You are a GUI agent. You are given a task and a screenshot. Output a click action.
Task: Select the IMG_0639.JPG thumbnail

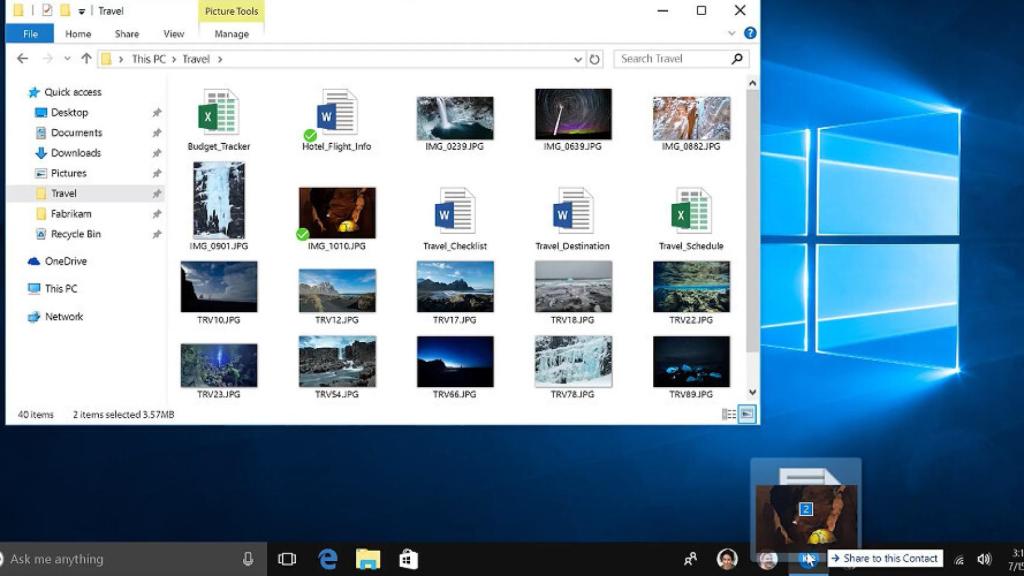click(572, 113)
